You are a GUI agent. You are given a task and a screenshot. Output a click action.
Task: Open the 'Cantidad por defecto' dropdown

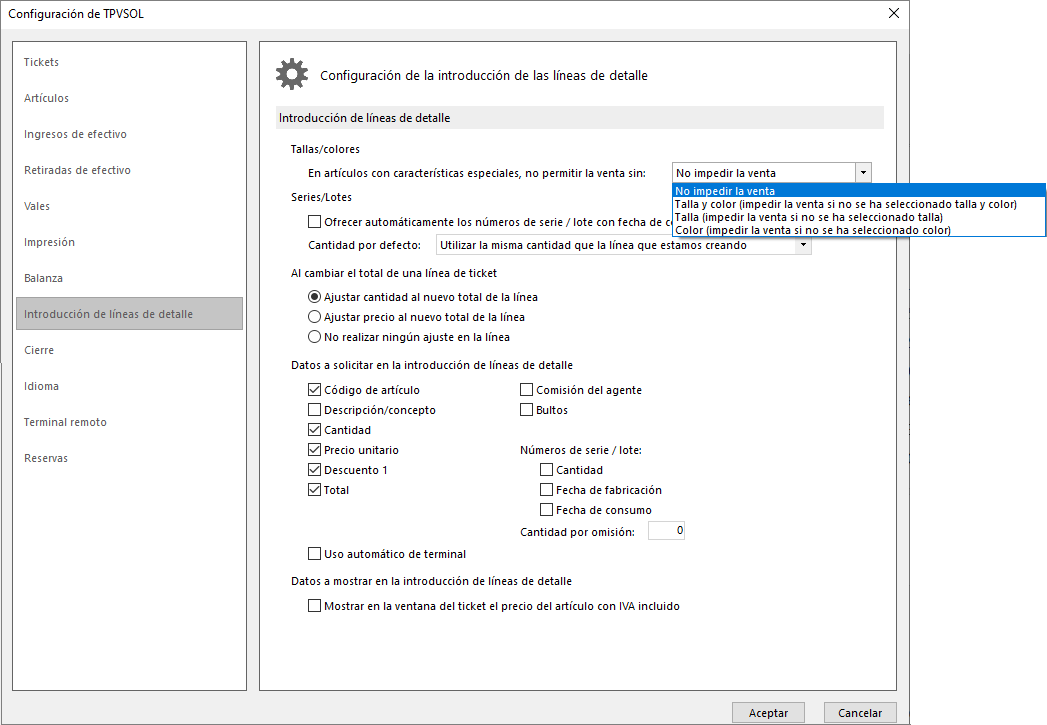pos(803,245)
